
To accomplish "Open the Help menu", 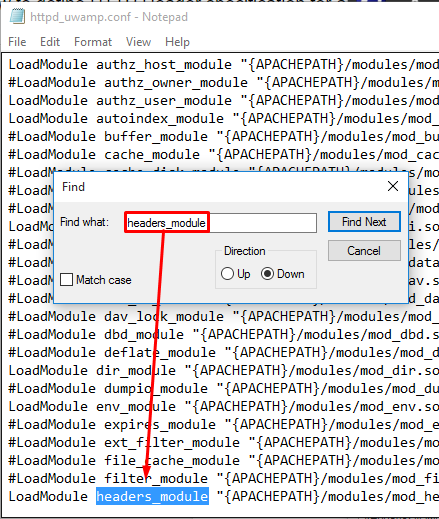I will tap(177, 42).
